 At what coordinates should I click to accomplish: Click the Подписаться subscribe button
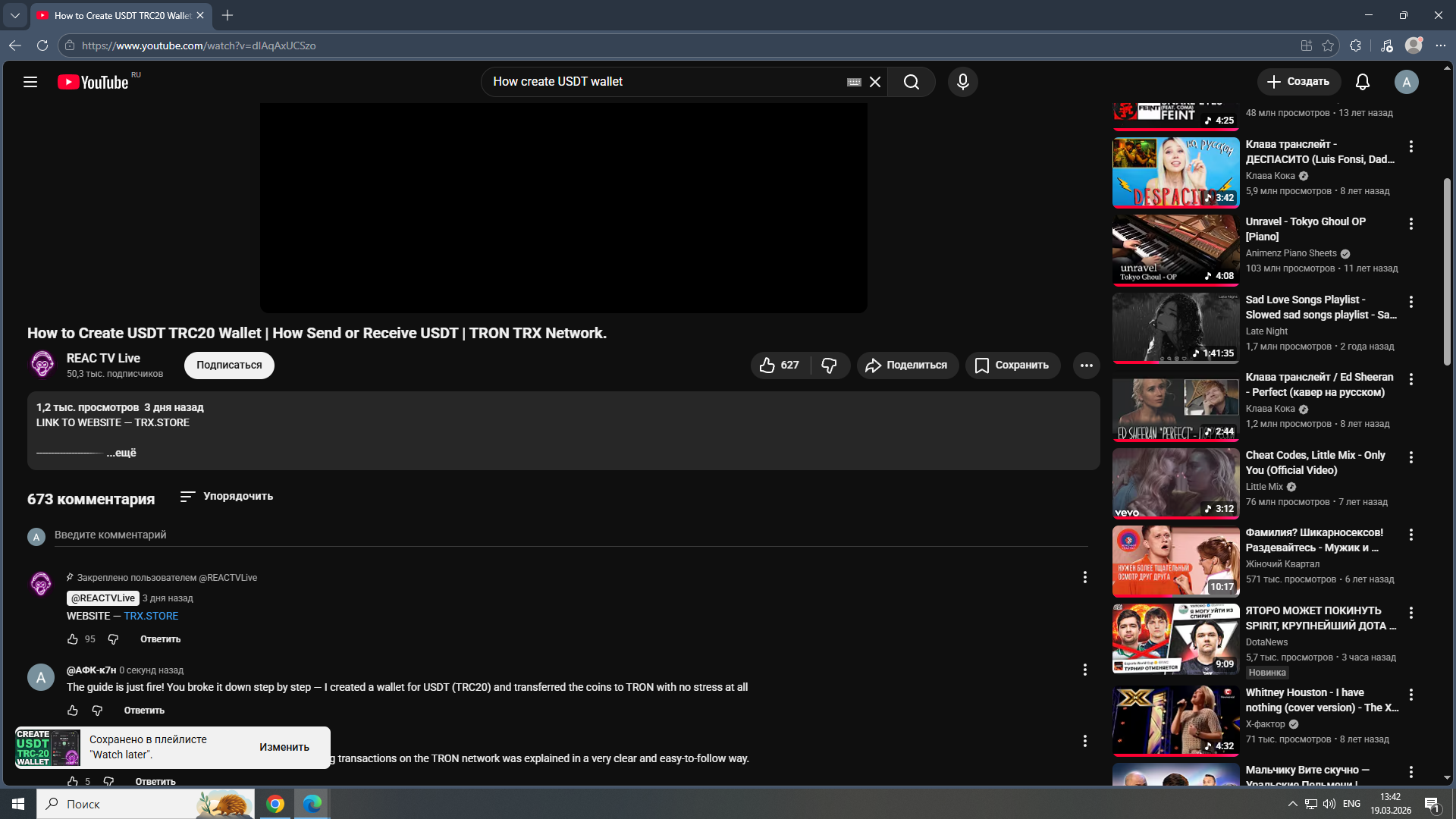229,366
